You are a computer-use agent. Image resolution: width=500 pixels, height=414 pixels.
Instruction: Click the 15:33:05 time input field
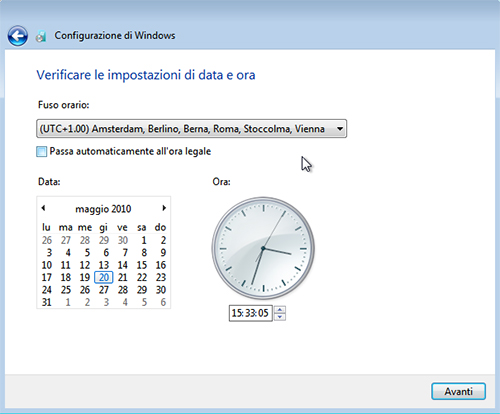point(251,313)
